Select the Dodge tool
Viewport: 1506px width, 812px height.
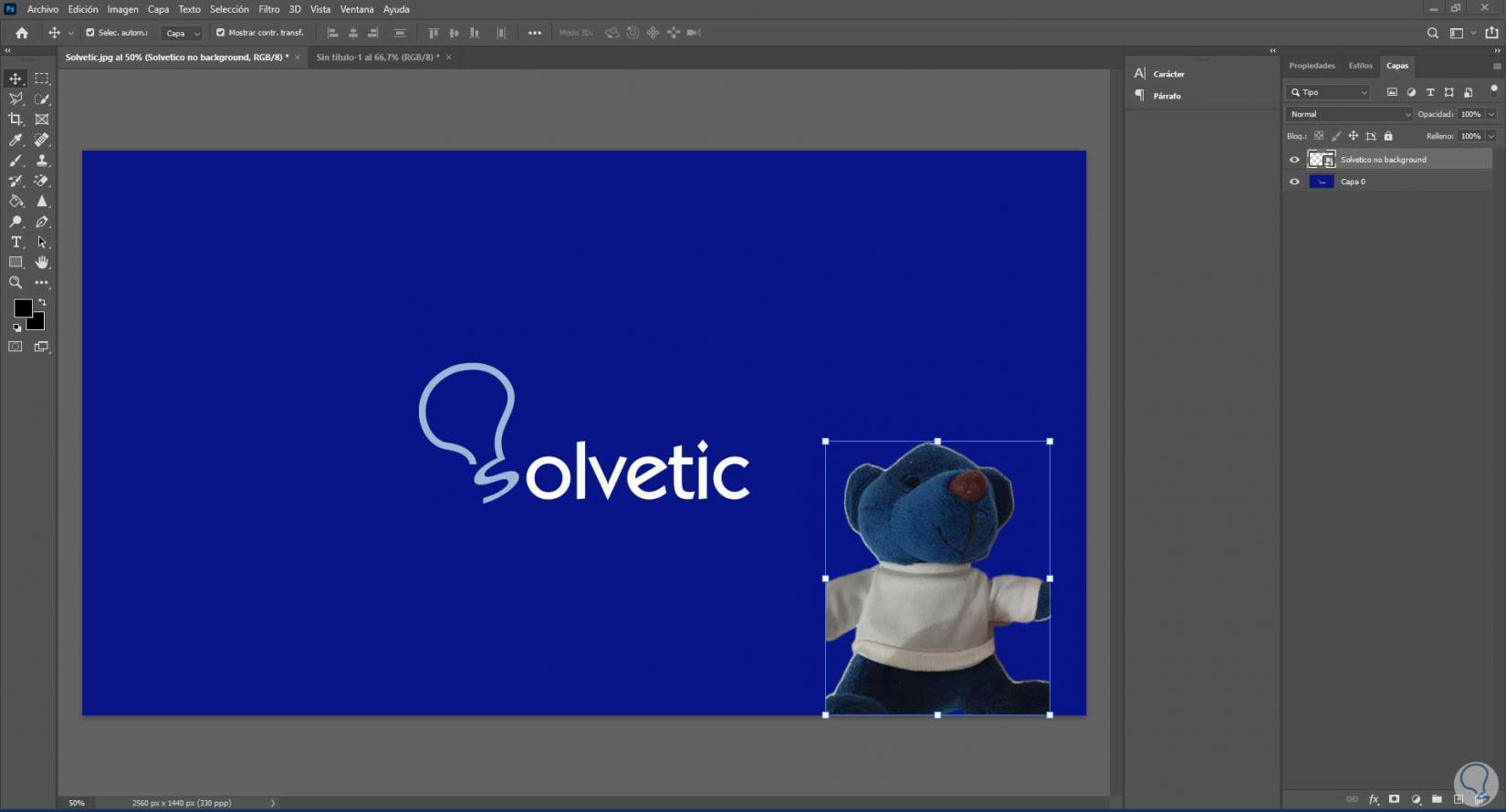click(x=16, y=222)
